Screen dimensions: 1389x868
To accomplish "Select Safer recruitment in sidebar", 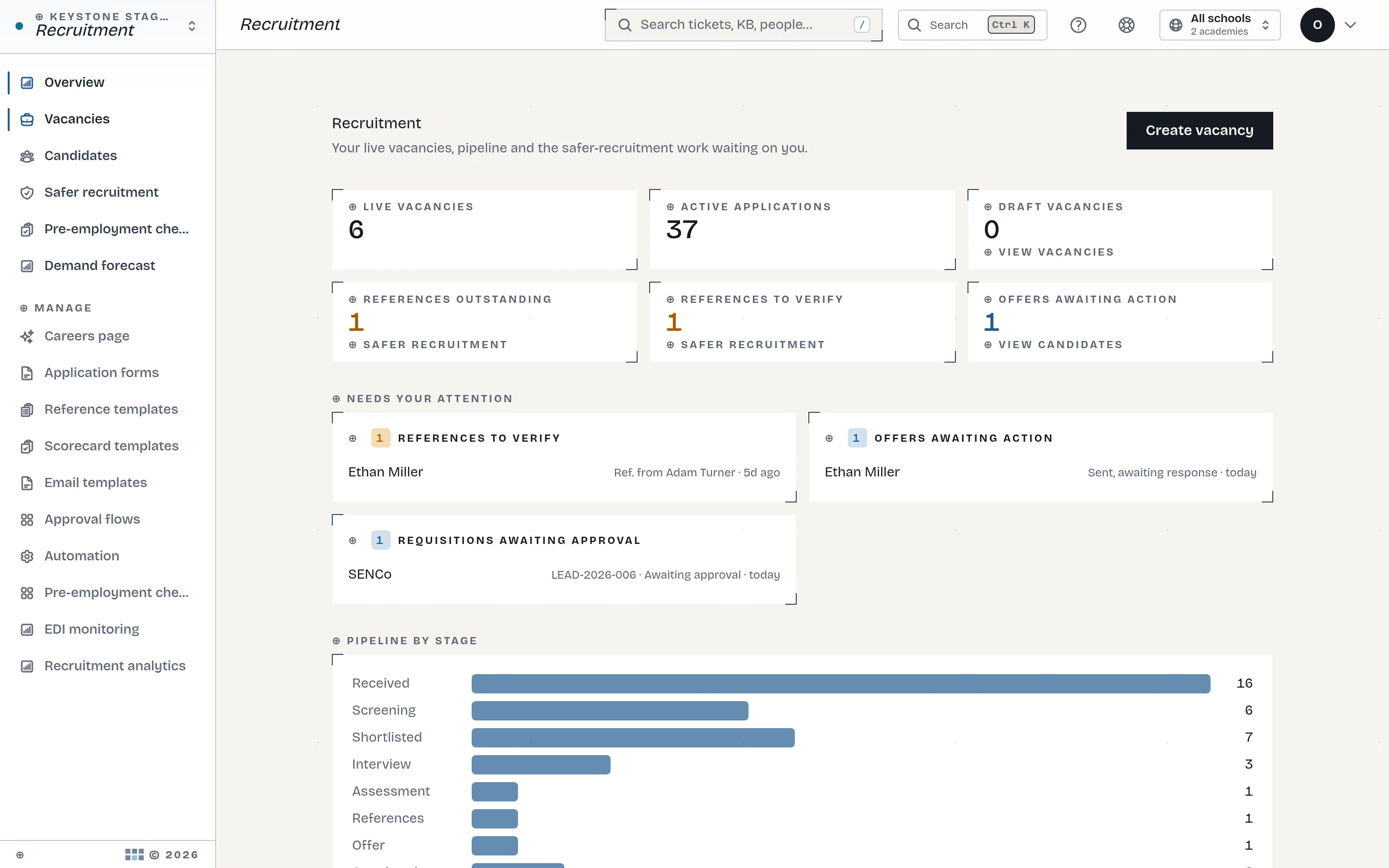I will (x=101, y=193).
